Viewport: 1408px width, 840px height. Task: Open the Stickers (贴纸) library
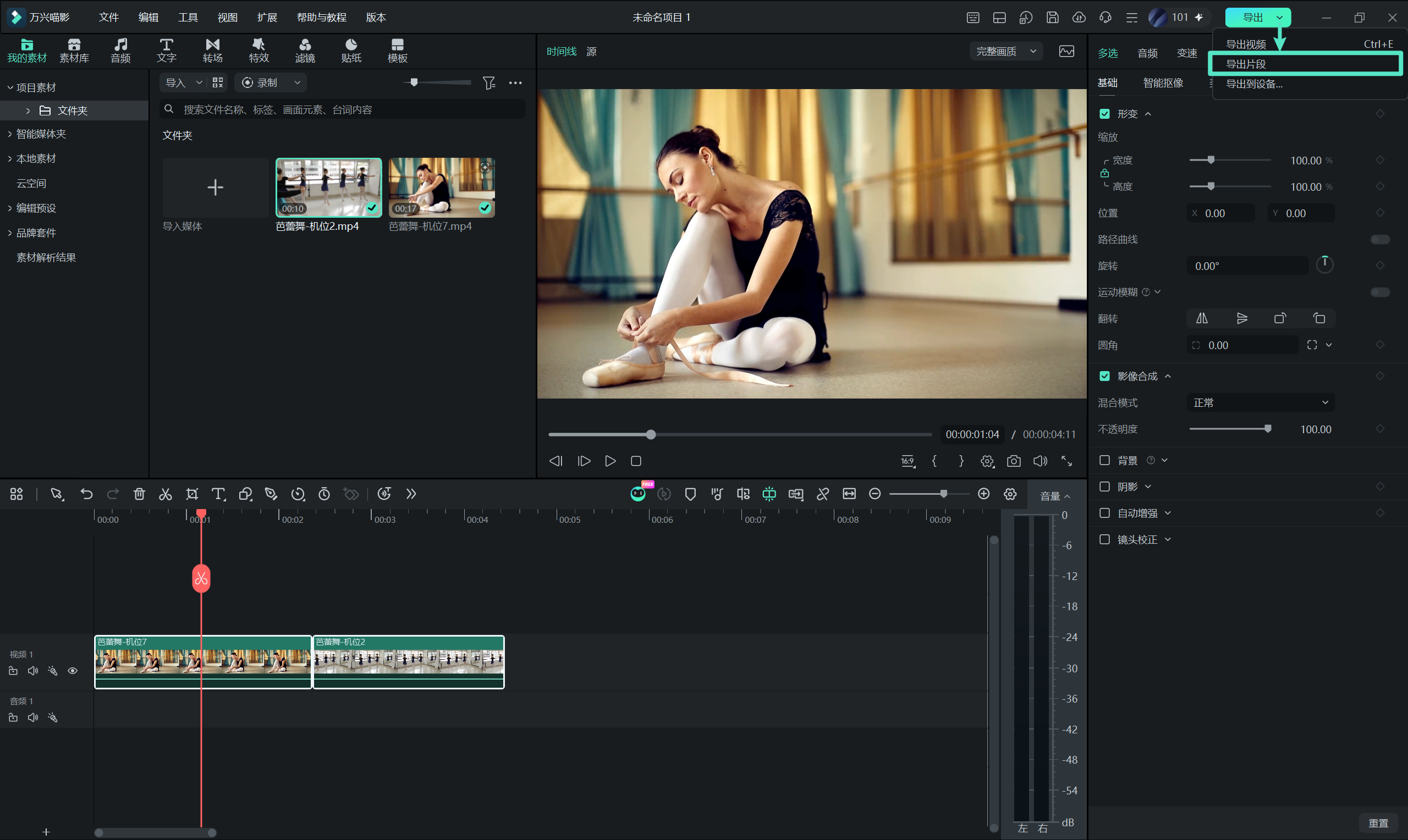point(351,51)
